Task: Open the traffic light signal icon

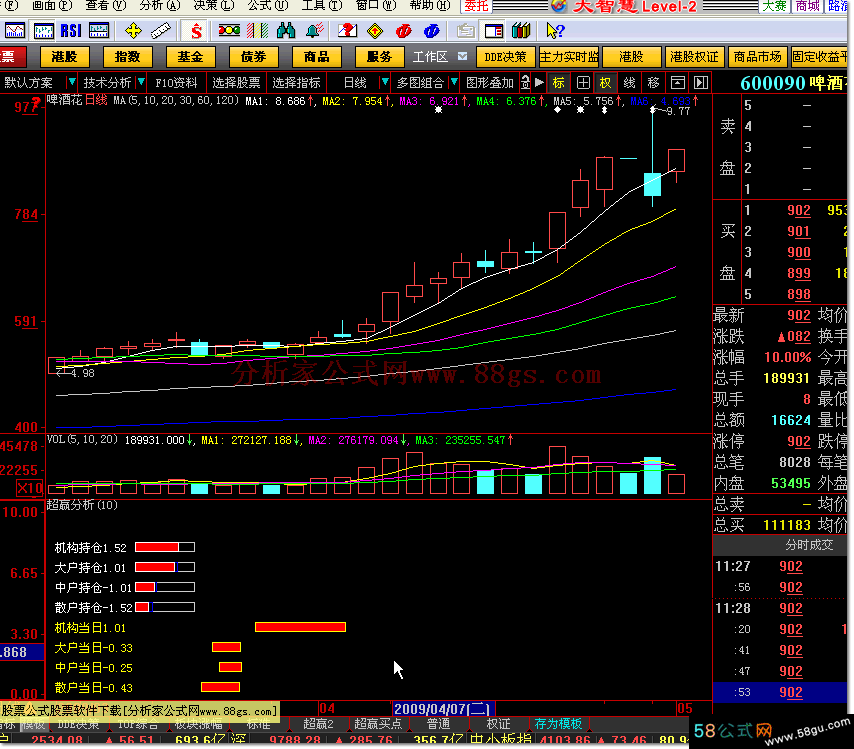Action: (x=229, y=31)
